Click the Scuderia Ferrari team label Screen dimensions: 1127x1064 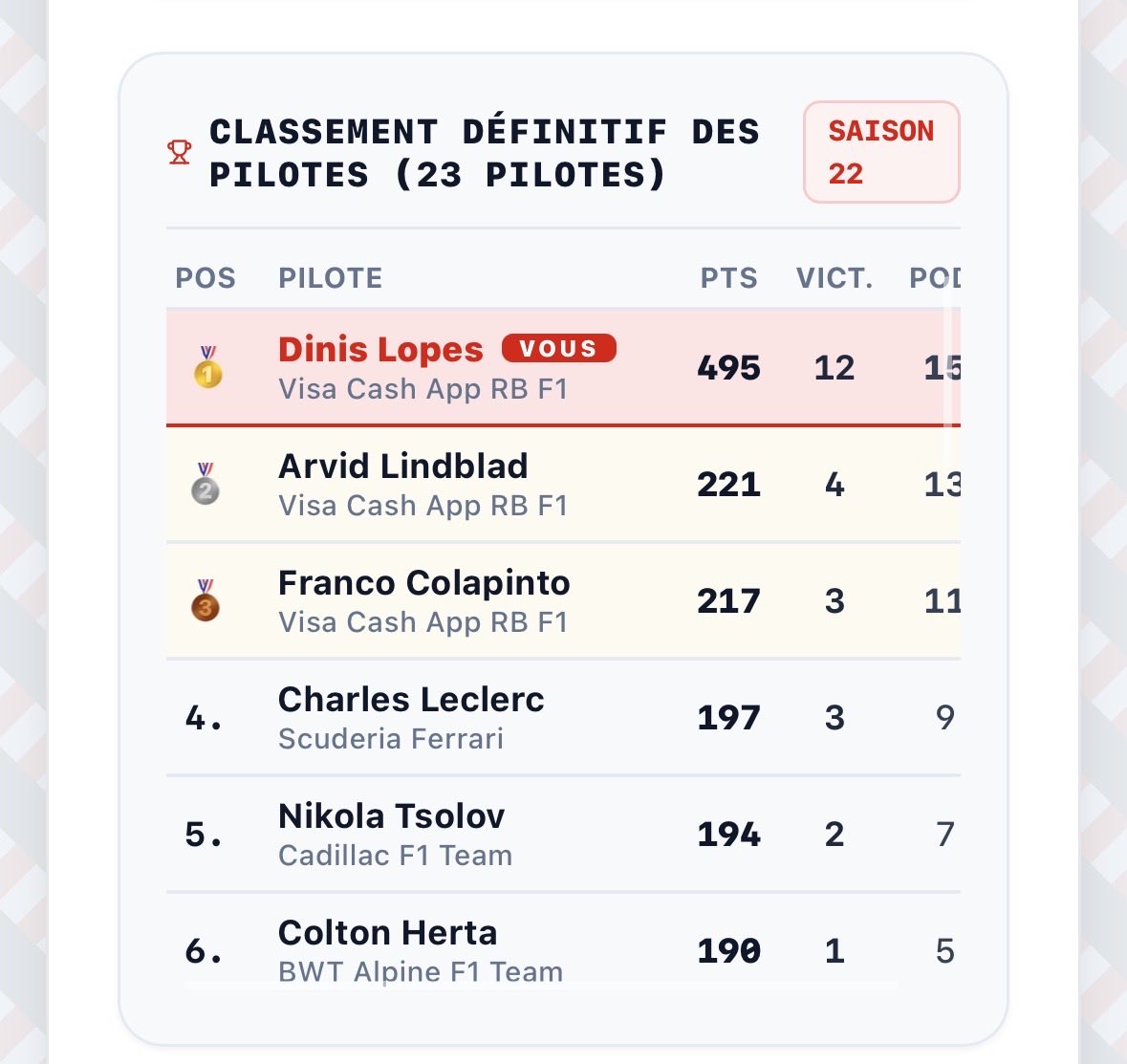pyautogui.click(x=391, y=739)
